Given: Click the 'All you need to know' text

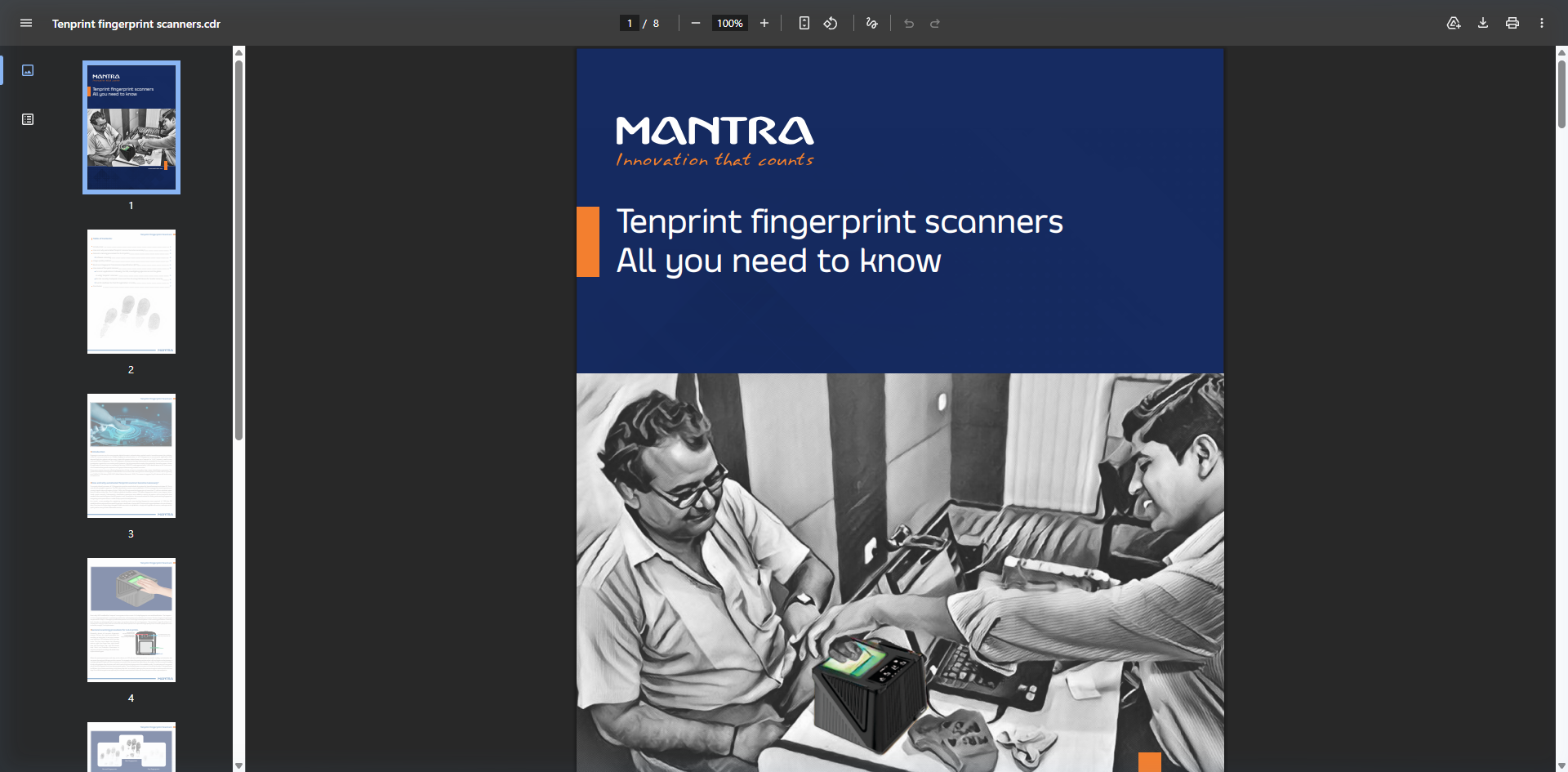Looking at the screenshot, I should [779, 261].
